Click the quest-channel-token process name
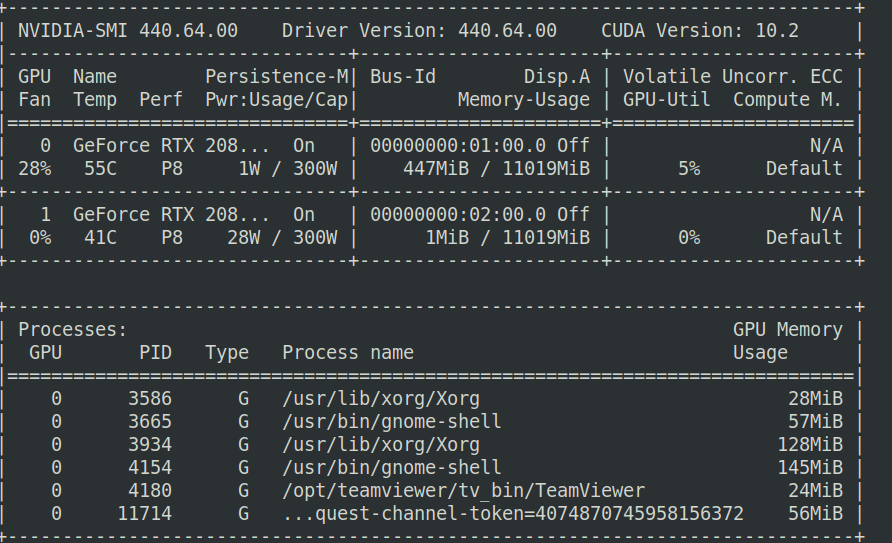892x543 pixels. coord(513,514)
